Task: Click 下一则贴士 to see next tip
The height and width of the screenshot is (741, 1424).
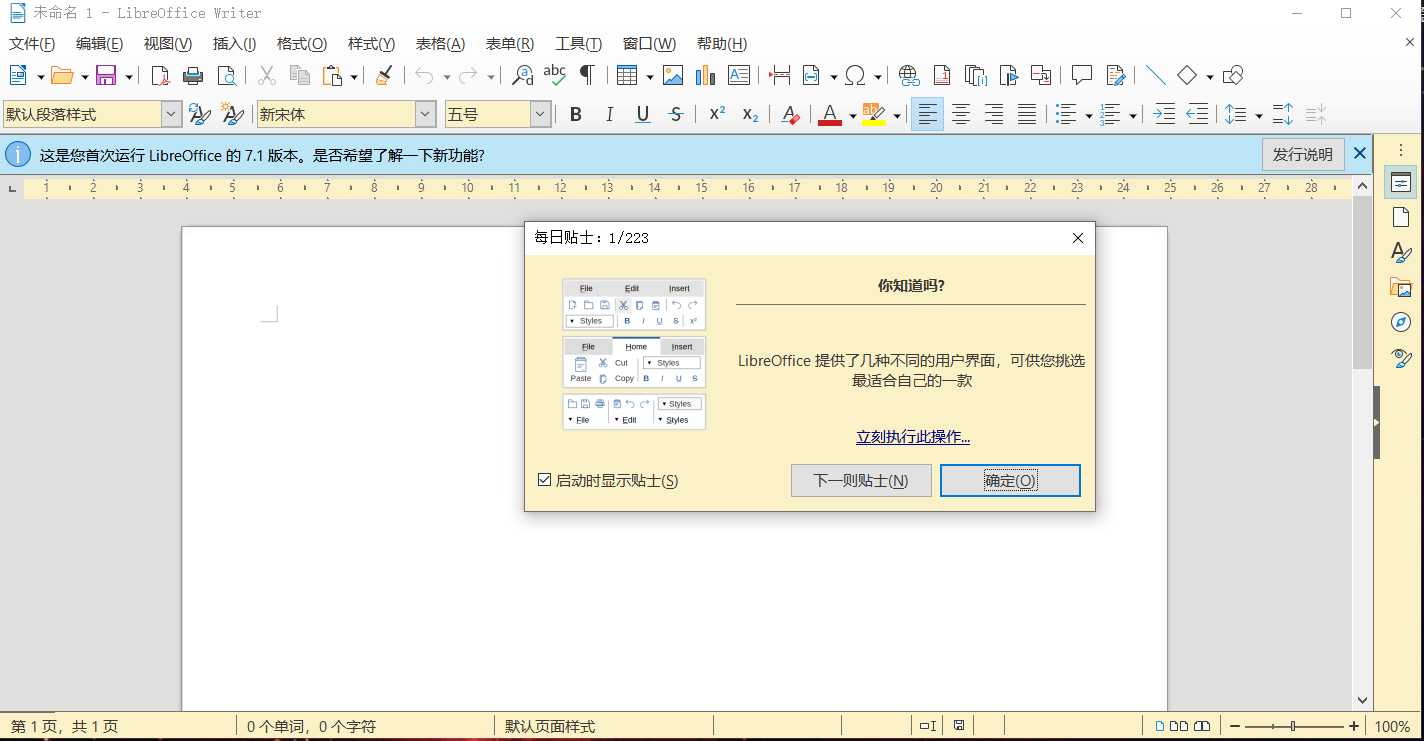Action: (x=860, y=480)
